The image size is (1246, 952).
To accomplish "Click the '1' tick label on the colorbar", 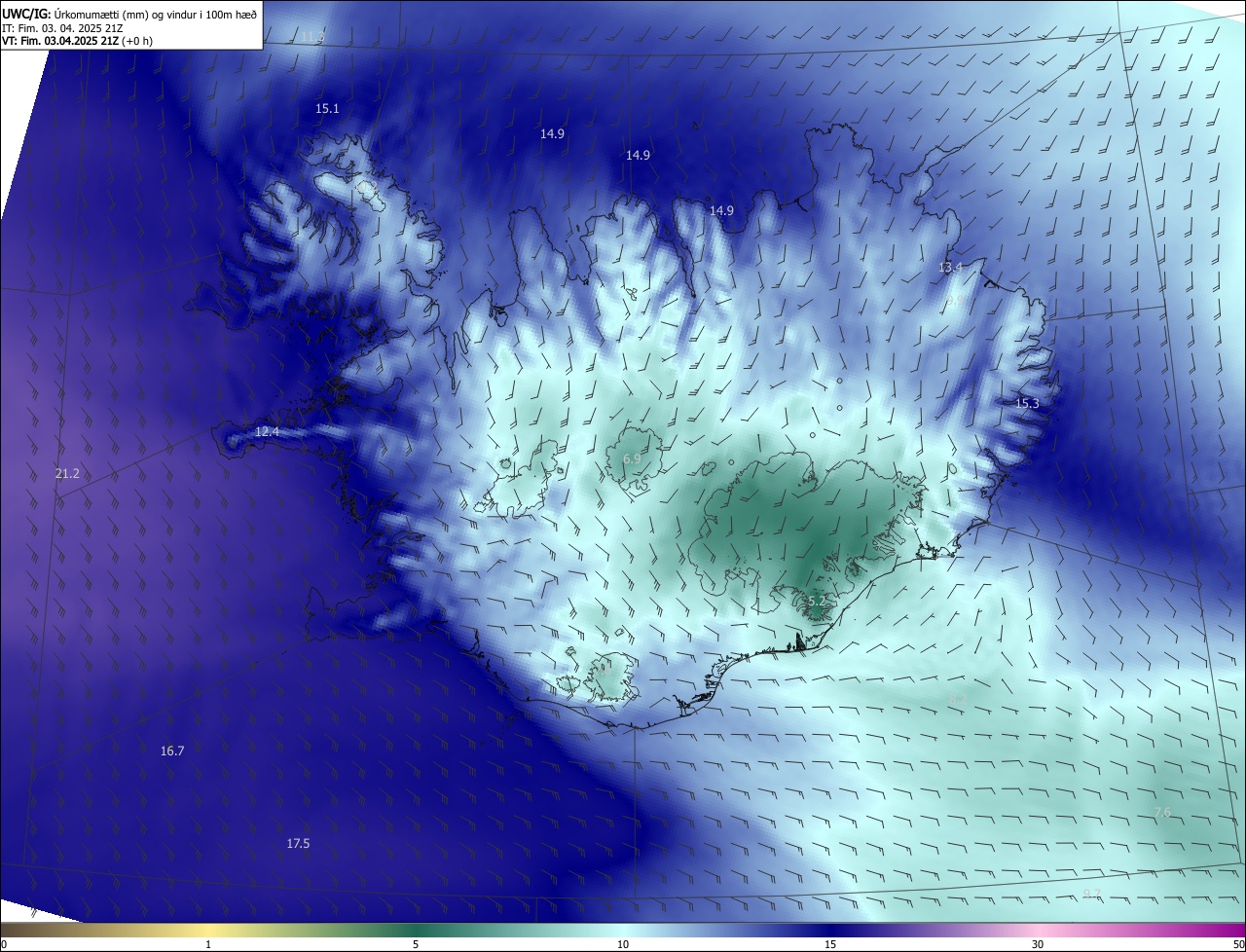I will (x=208, y=944).
